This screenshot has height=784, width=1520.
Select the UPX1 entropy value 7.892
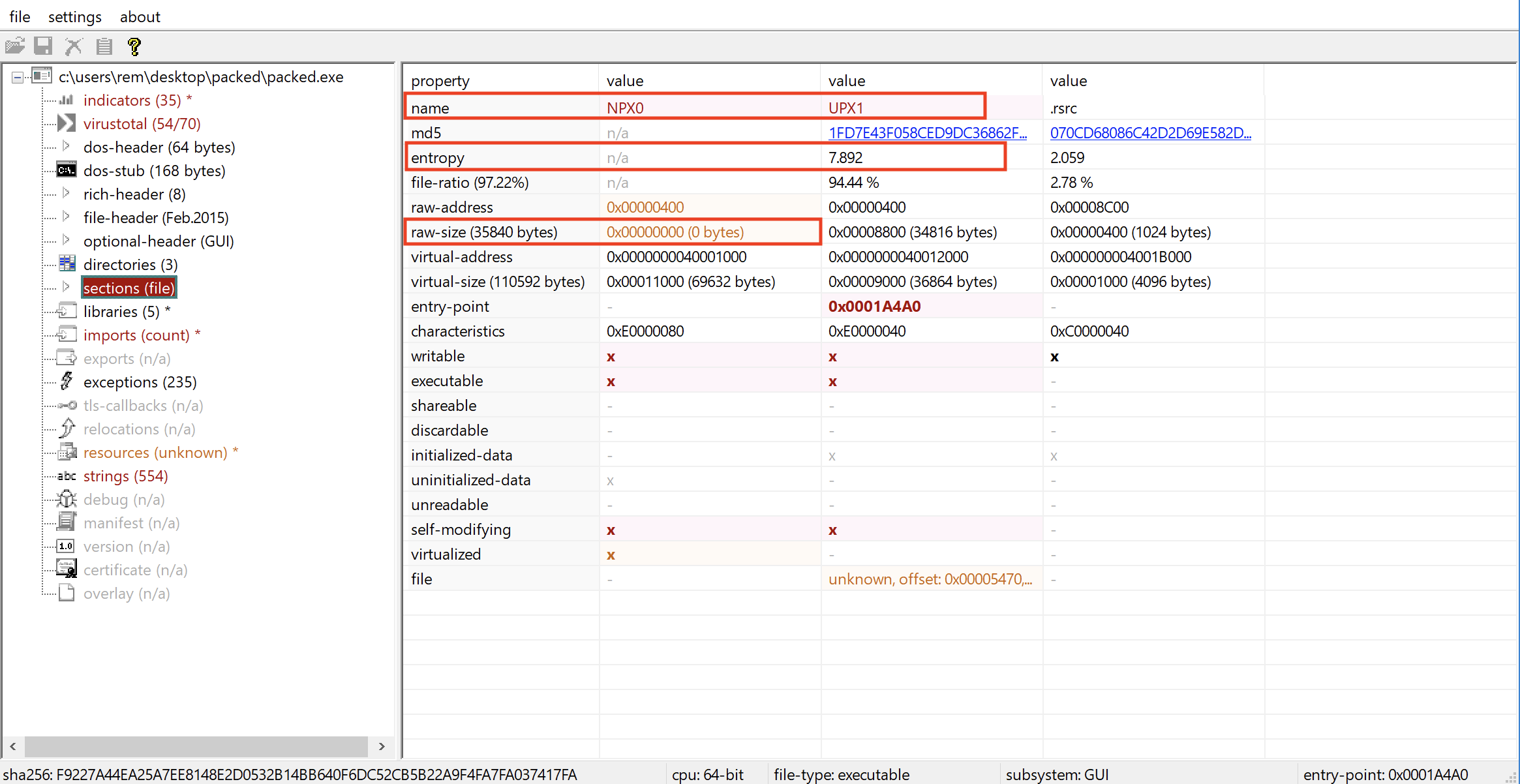click(x=845, y=158)
